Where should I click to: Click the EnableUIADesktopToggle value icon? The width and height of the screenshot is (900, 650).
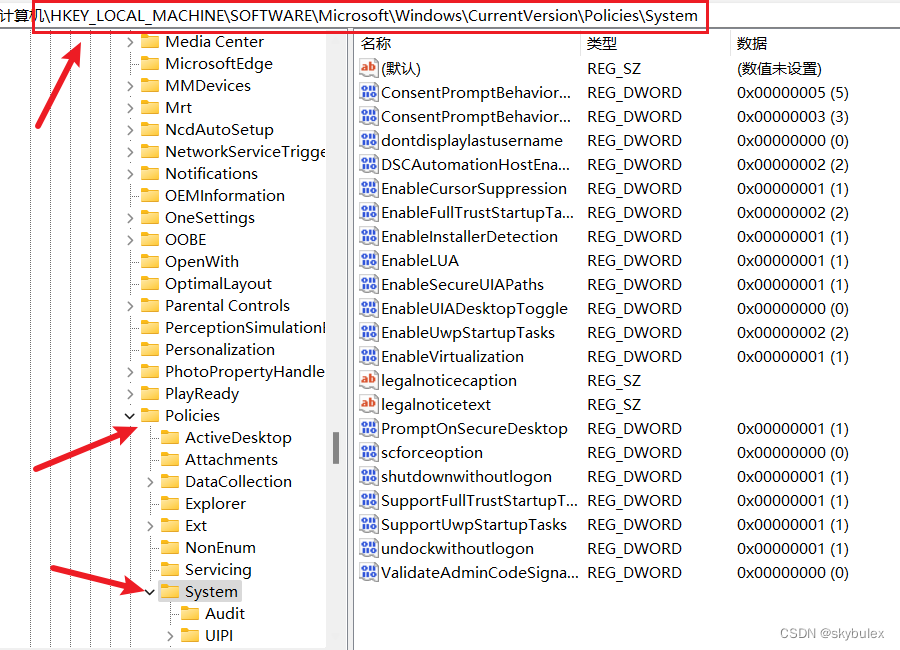tap(368, 308)
